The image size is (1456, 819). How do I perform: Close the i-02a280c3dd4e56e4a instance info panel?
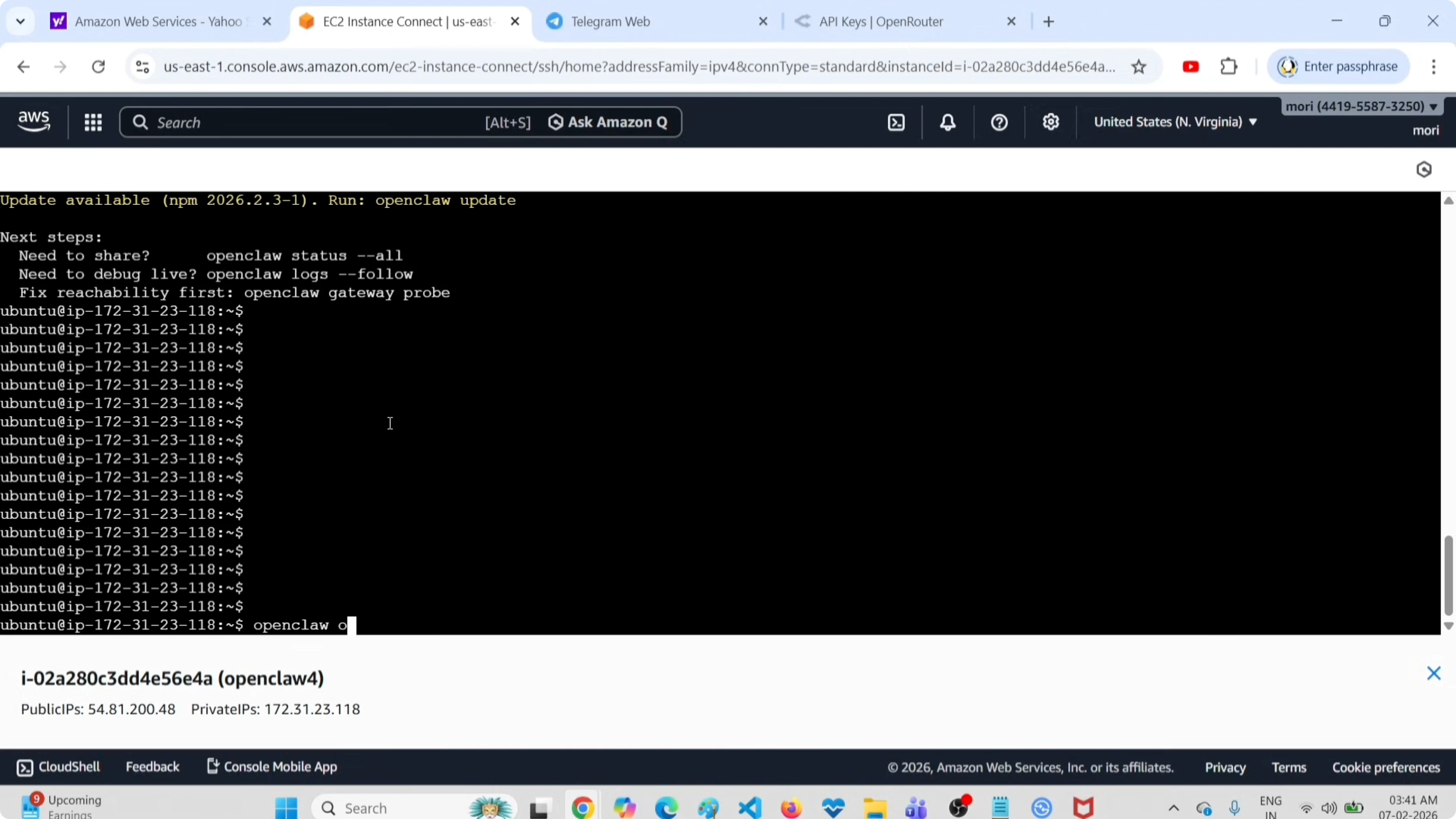click(1434, 673)
